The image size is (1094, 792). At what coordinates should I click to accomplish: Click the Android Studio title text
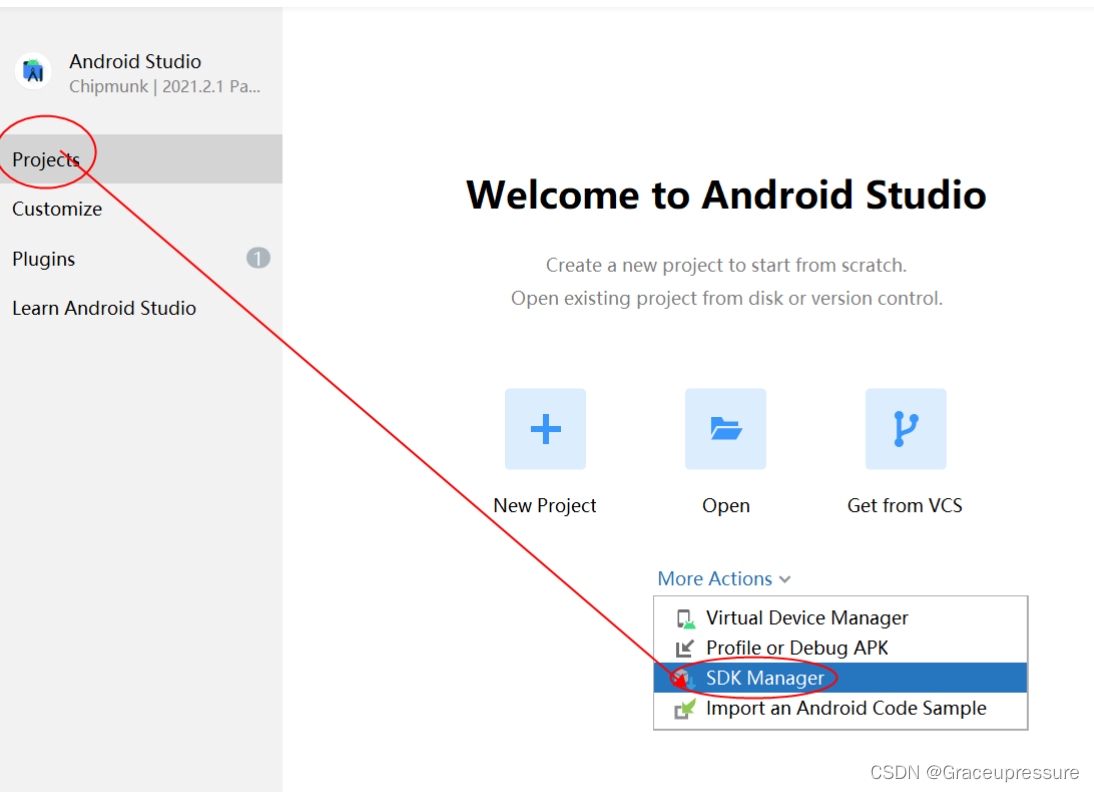(135, 61)
